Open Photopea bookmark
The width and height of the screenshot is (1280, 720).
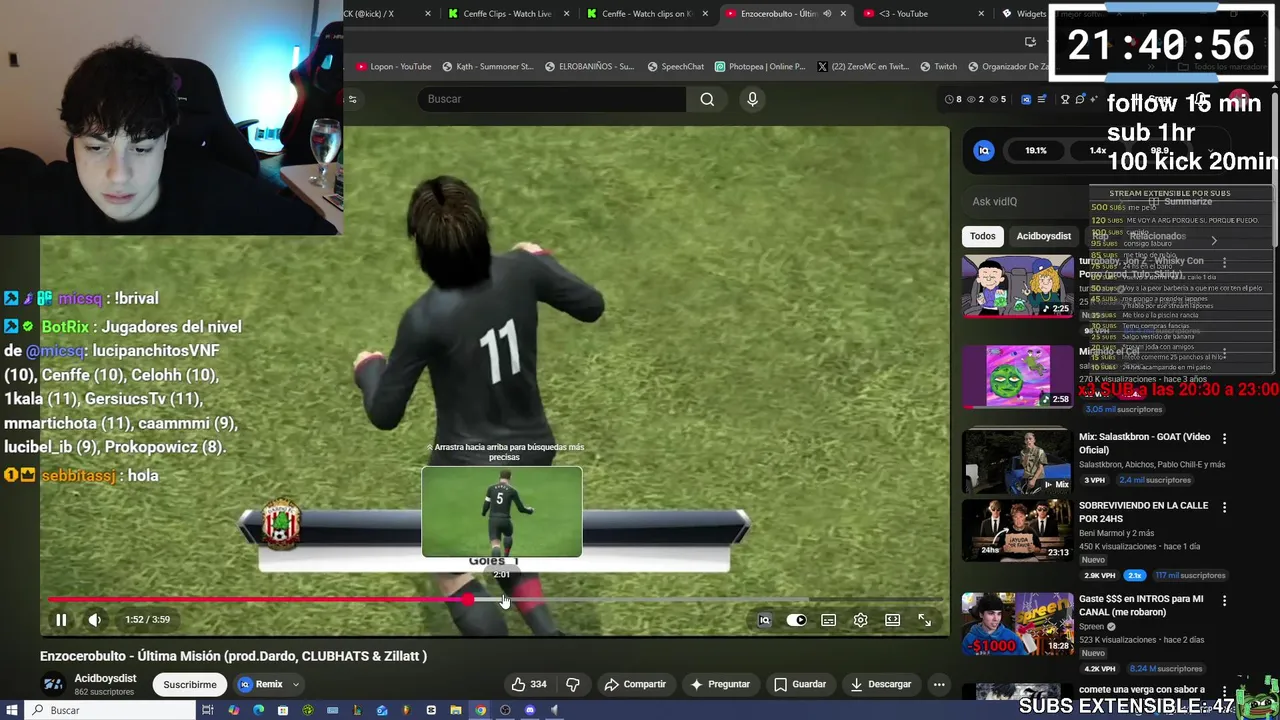pyautogui.click(x=759, y=67)
